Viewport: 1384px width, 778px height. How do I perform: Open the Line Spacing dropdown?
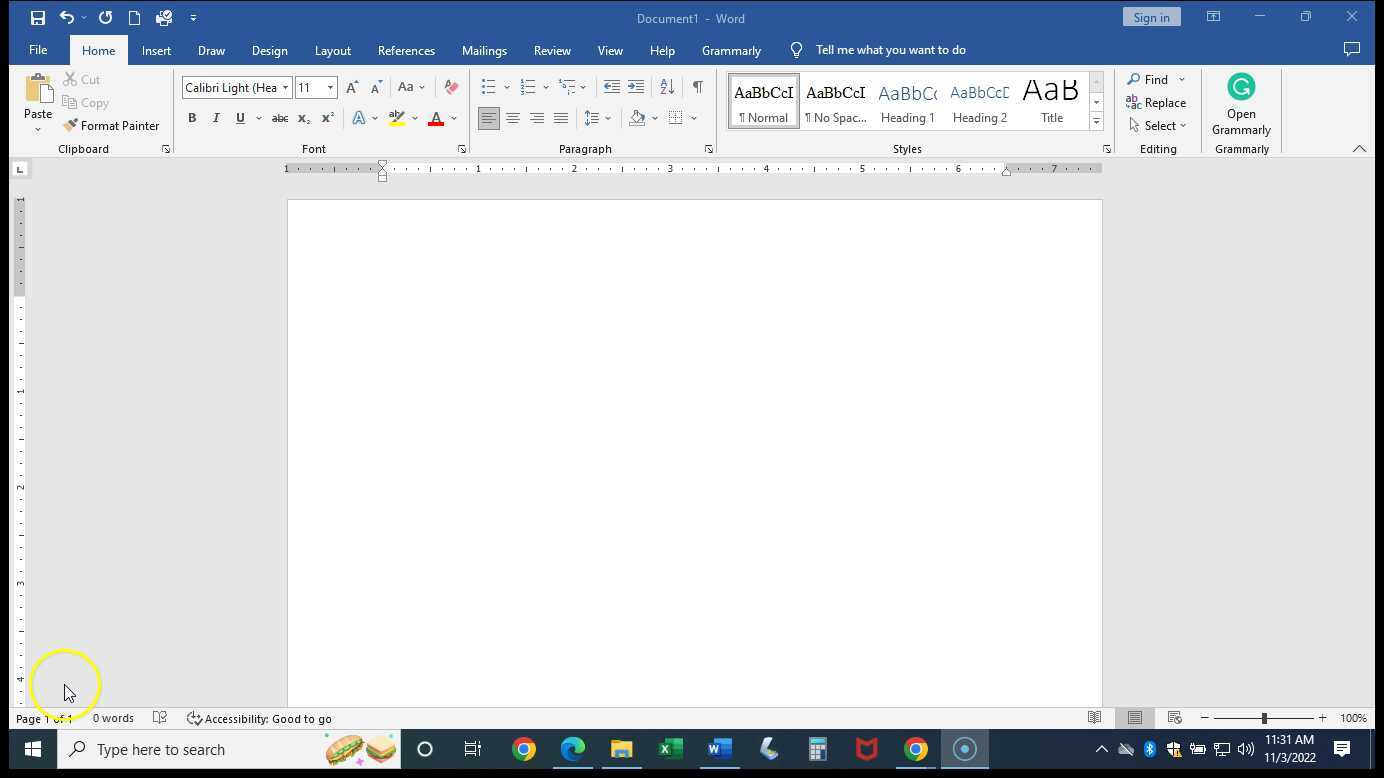coord(610,118)
